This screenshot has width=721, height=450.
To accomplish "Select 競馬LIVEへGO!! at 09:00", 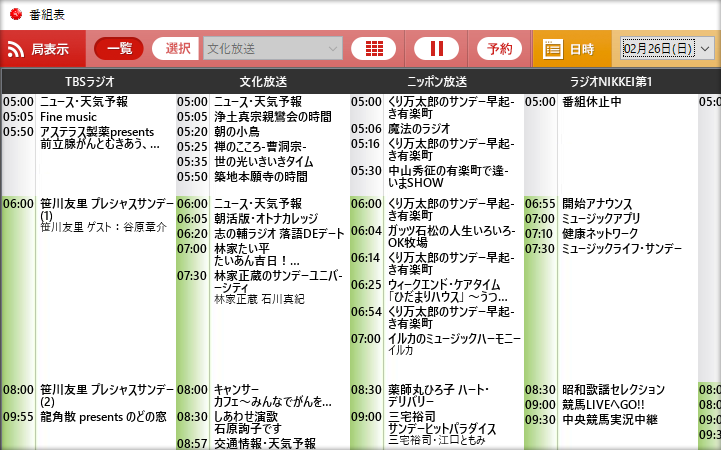I will [x=603, y=404].
